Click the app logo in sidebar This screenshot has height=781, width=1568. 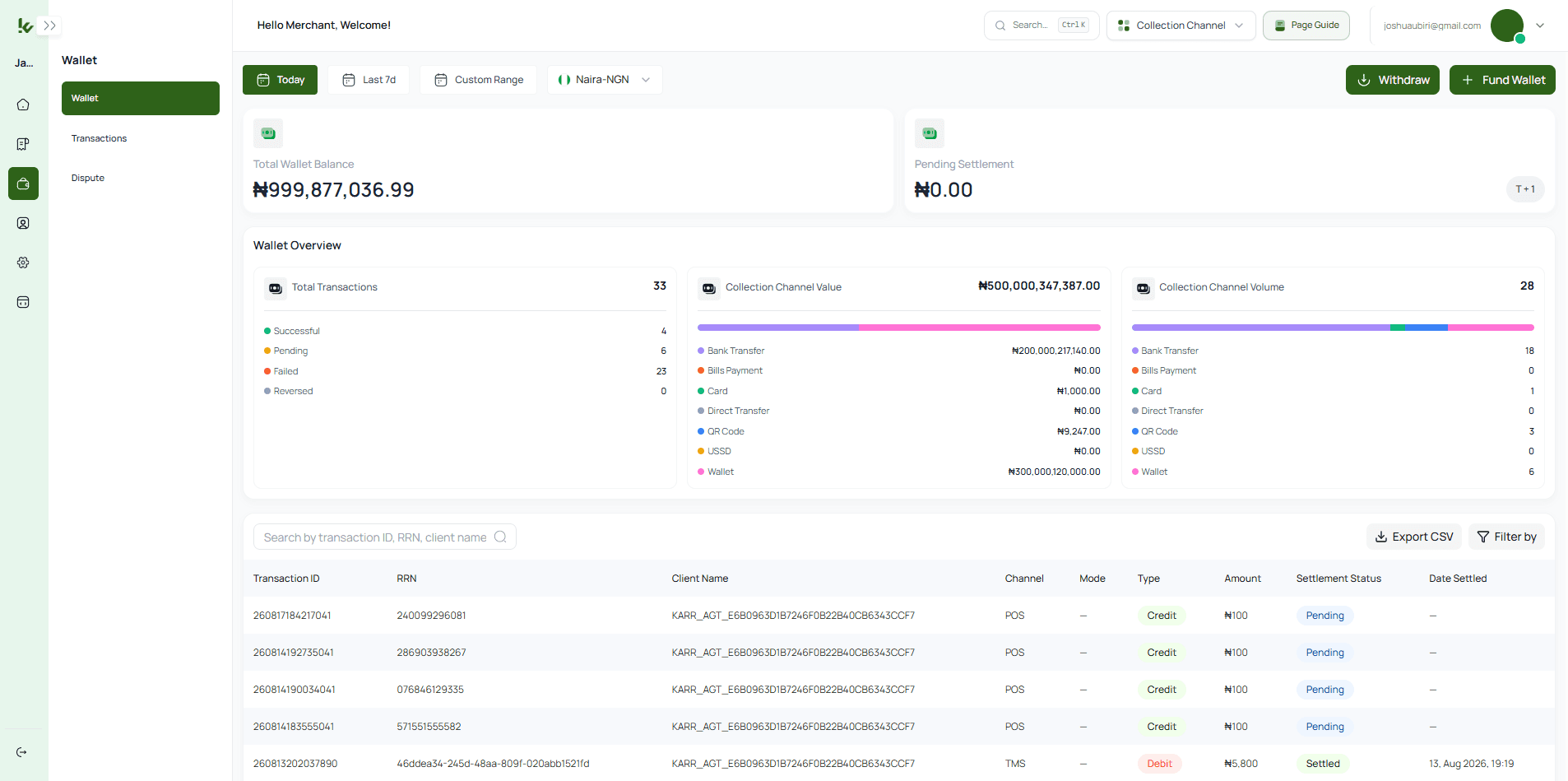point(25,26)
